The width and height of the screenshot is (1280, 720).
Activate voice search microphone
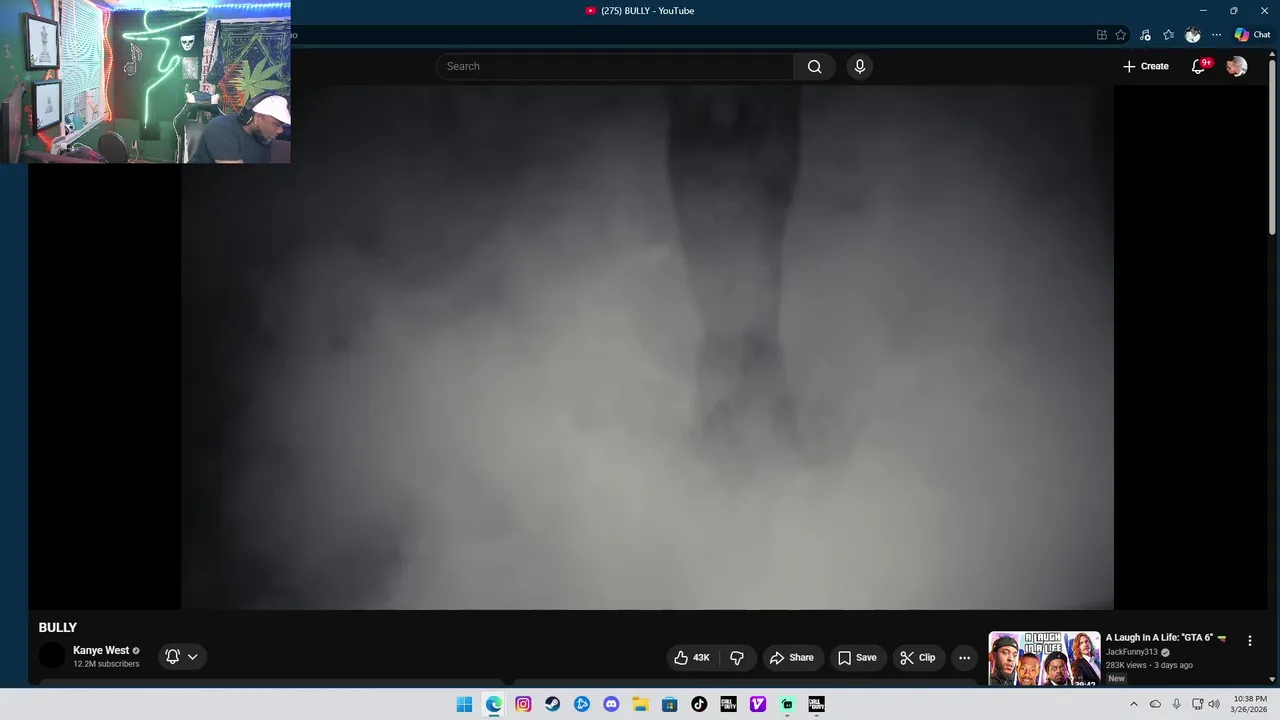click(860, 67)
